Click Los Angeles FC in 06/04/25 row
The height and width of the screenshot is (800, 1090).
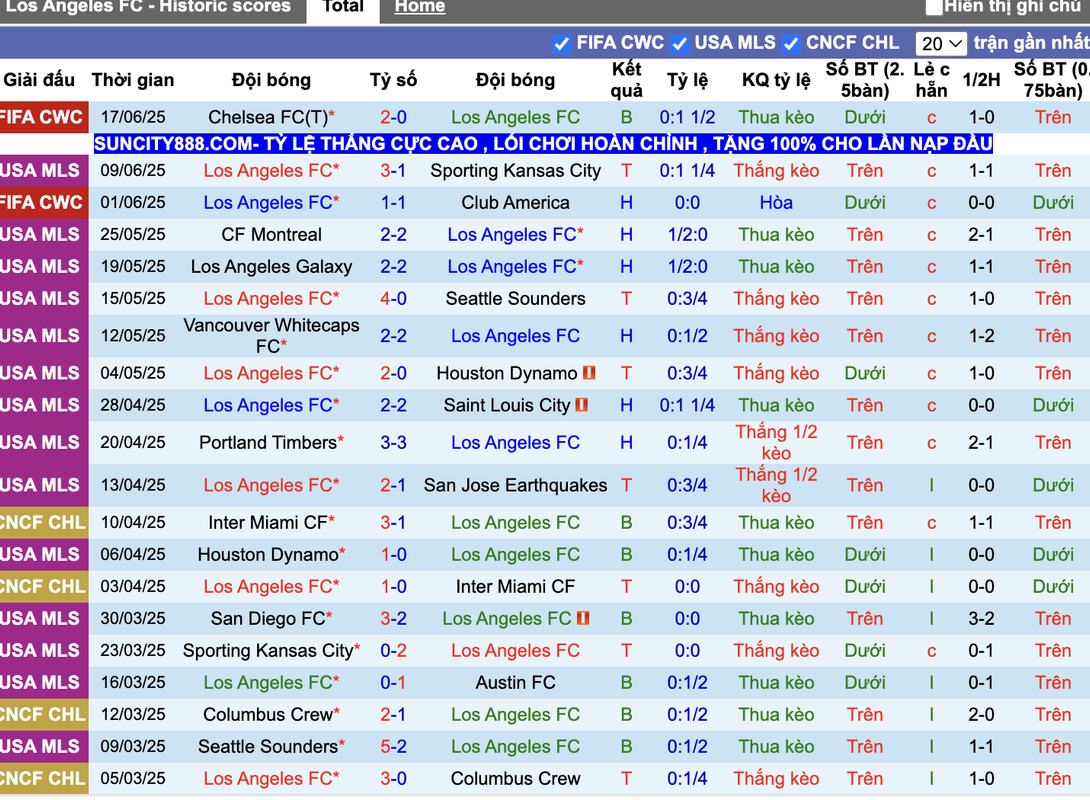pos(515,555)
